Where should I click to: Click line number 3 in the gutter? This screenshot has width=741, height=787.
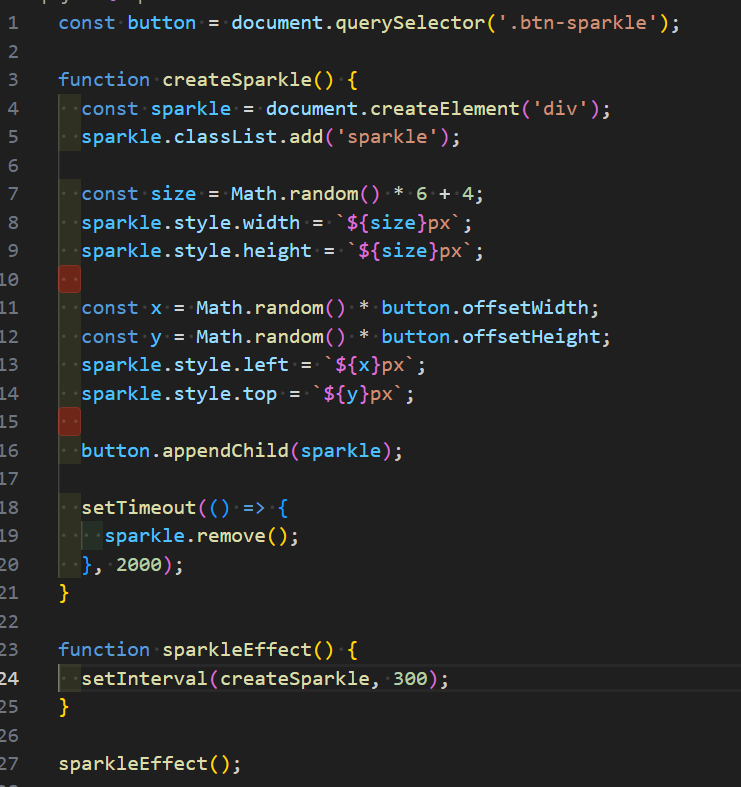pos(14,80)
